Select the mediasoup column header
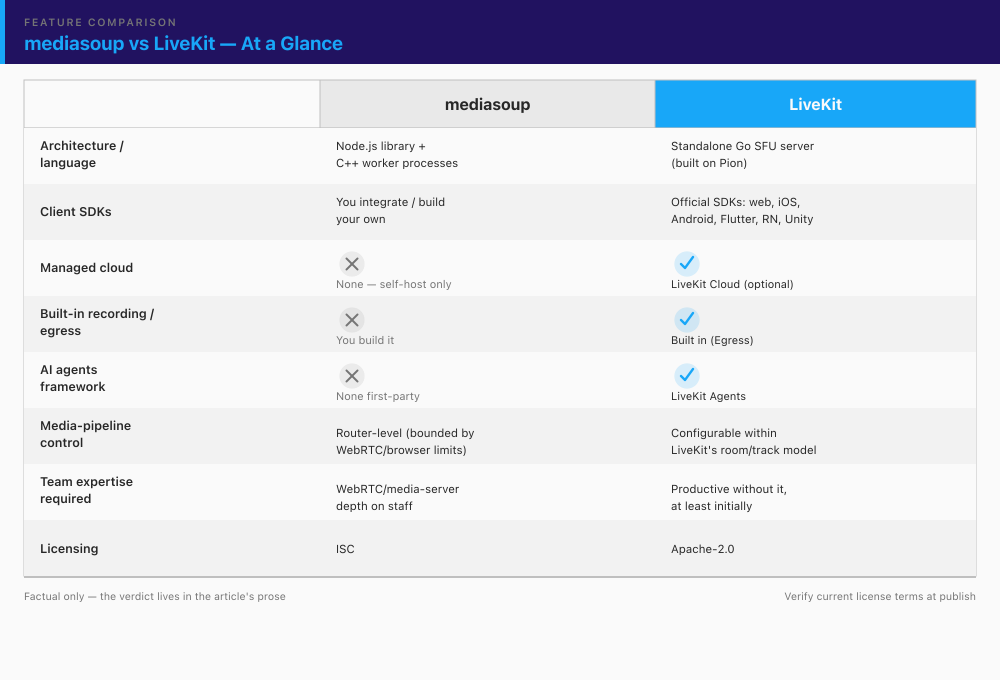The width and height of the screenshot is (1000, 680). tap(487, 104)
